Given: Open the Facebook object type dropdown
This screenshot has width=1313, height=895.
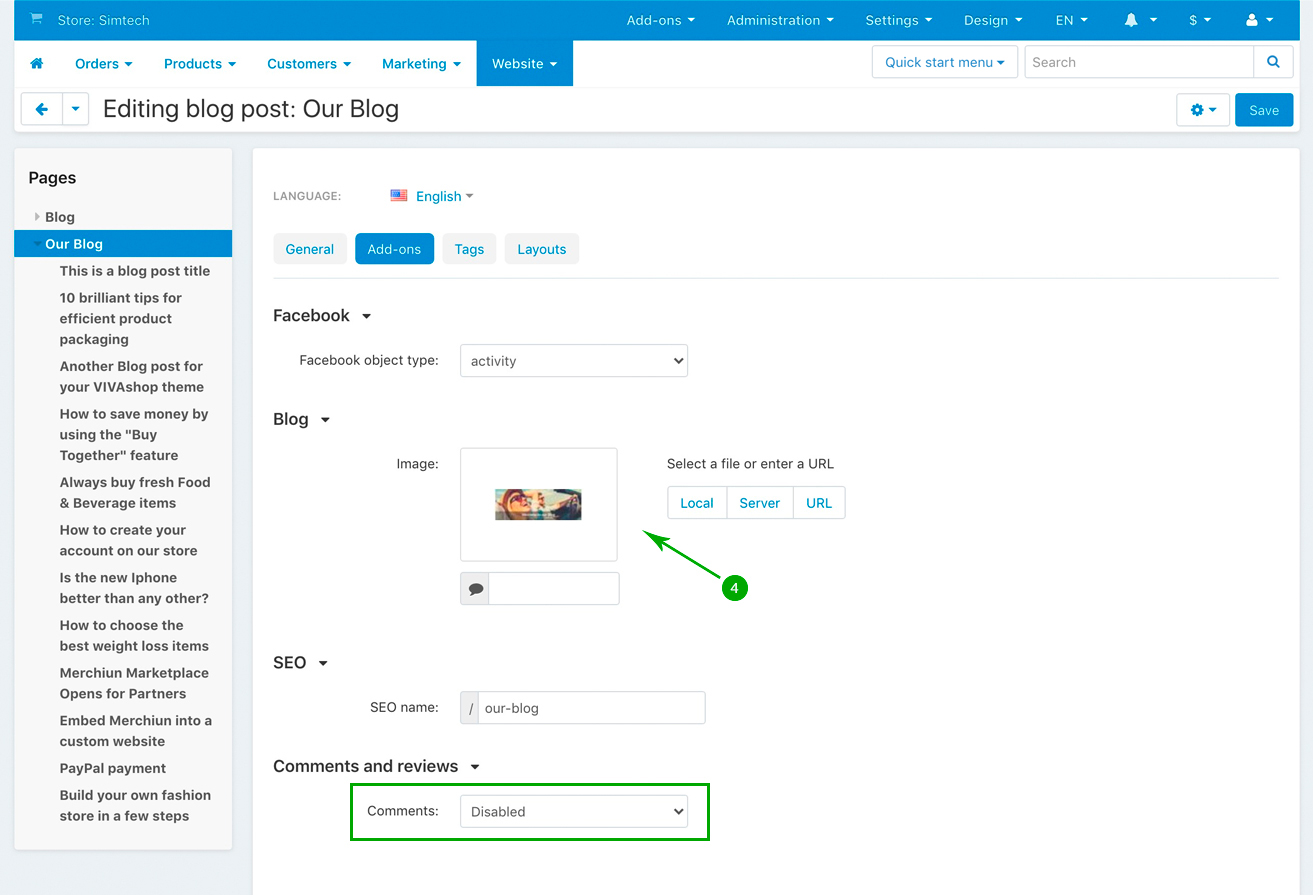Looking at the screenshot, I should 573,361.
